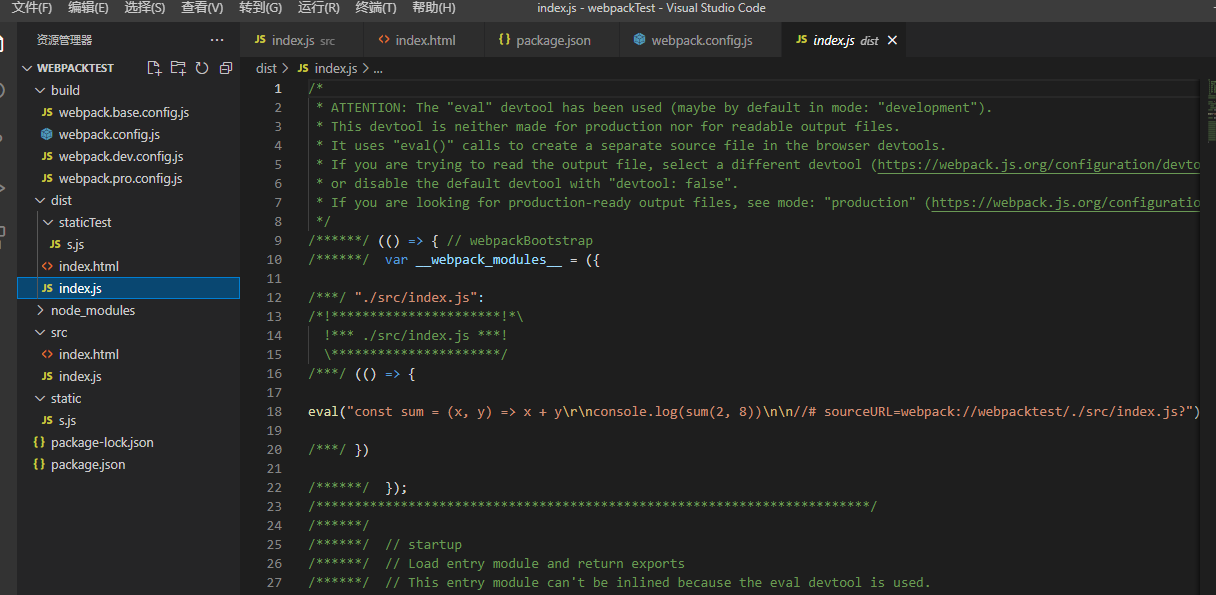Open webpack.pro.config.js file
1216x595 pixels.
[128, 178]
